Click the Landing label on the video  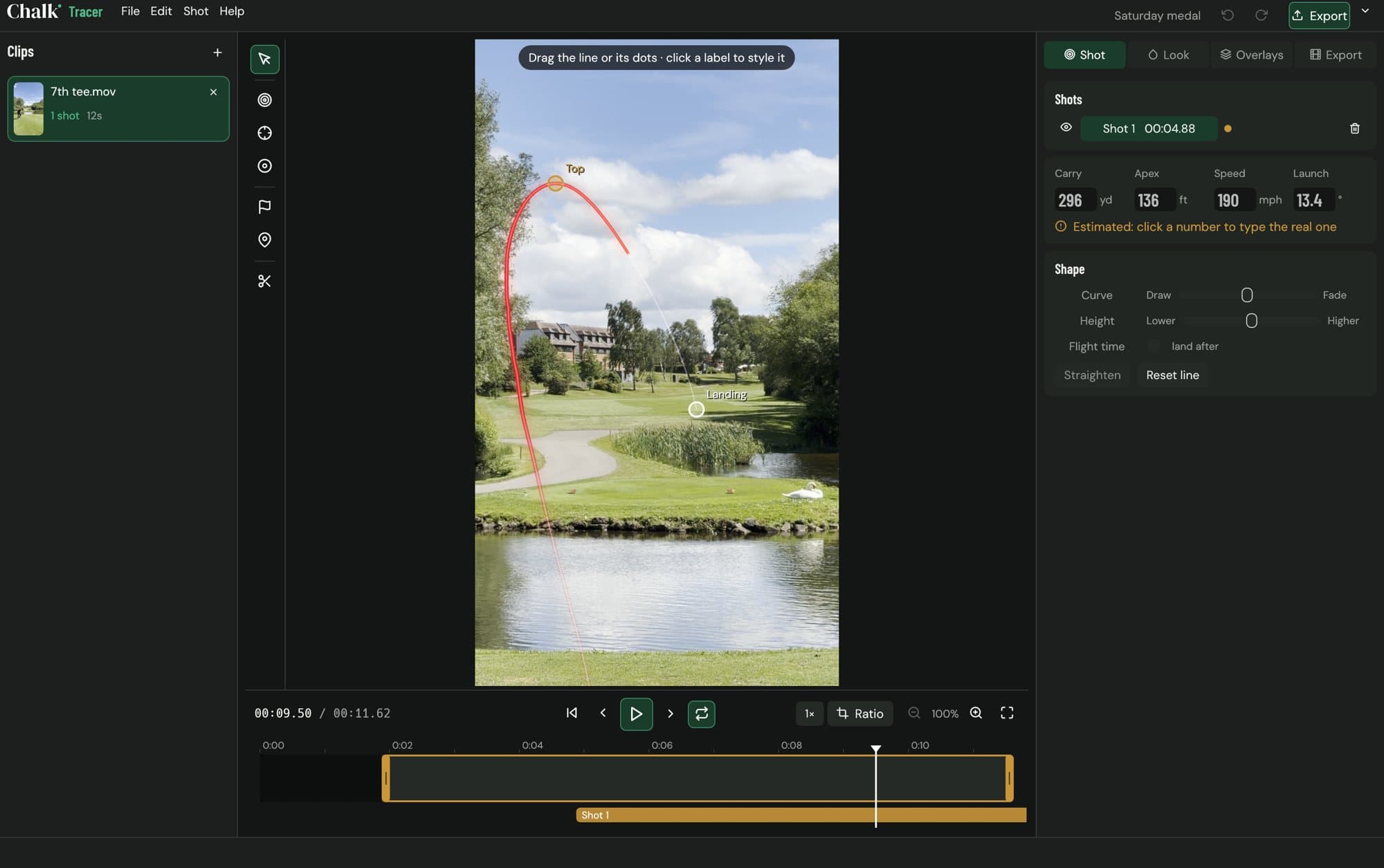727,394
